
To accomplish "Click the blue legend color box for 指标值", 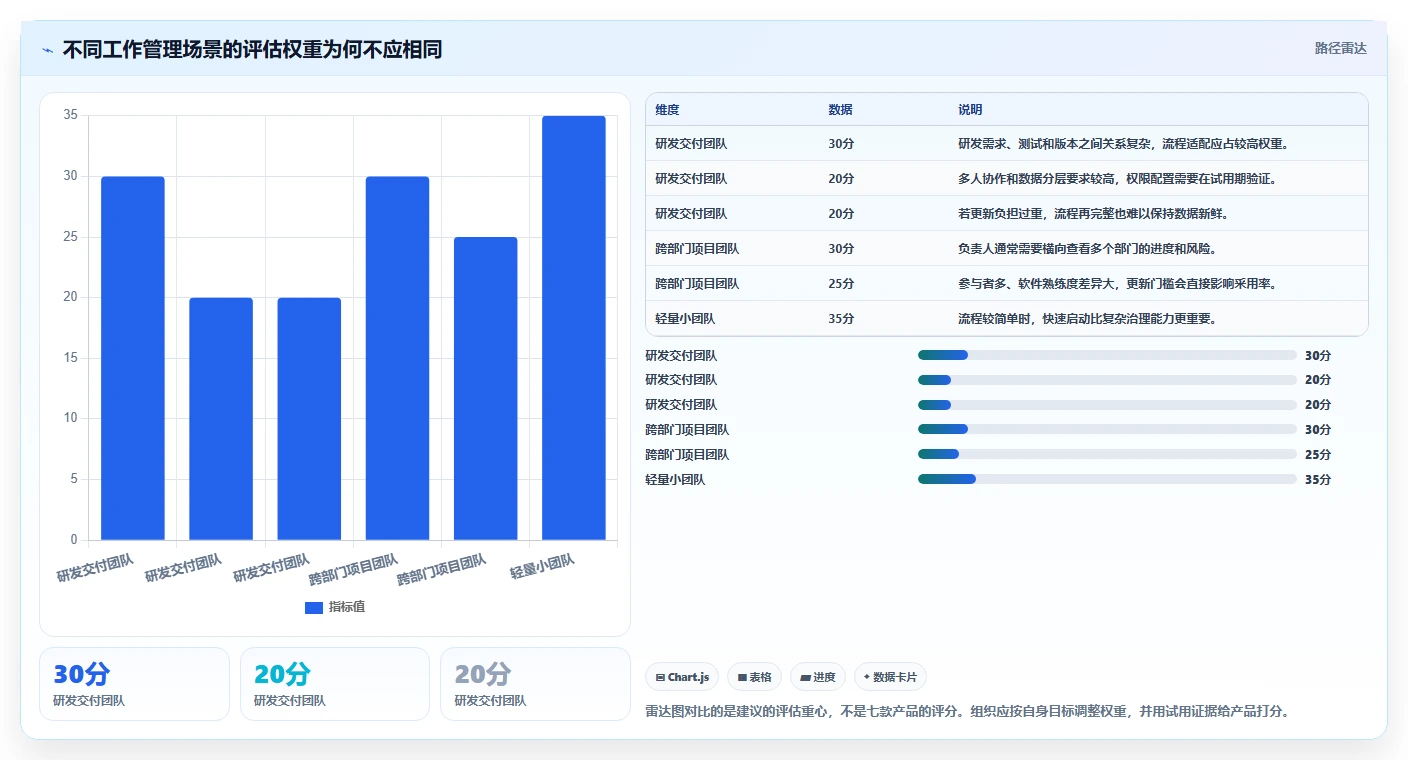I will (314, 607).
